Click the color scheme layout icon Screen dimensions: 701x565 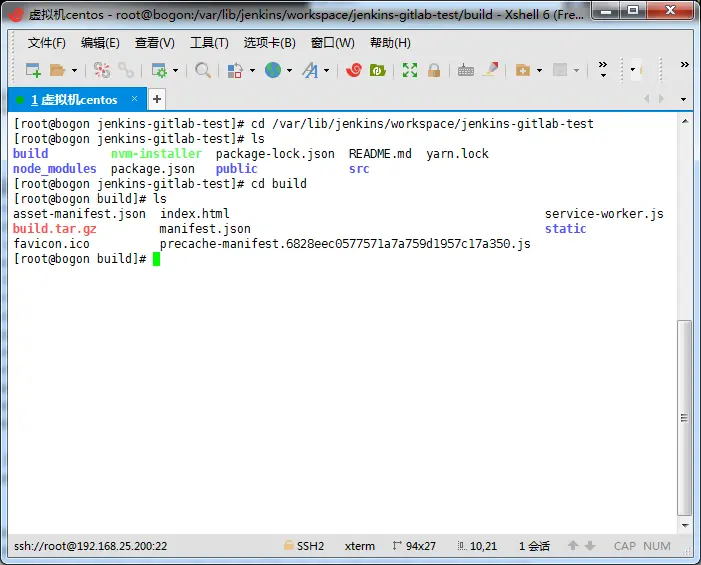[235, 70]
